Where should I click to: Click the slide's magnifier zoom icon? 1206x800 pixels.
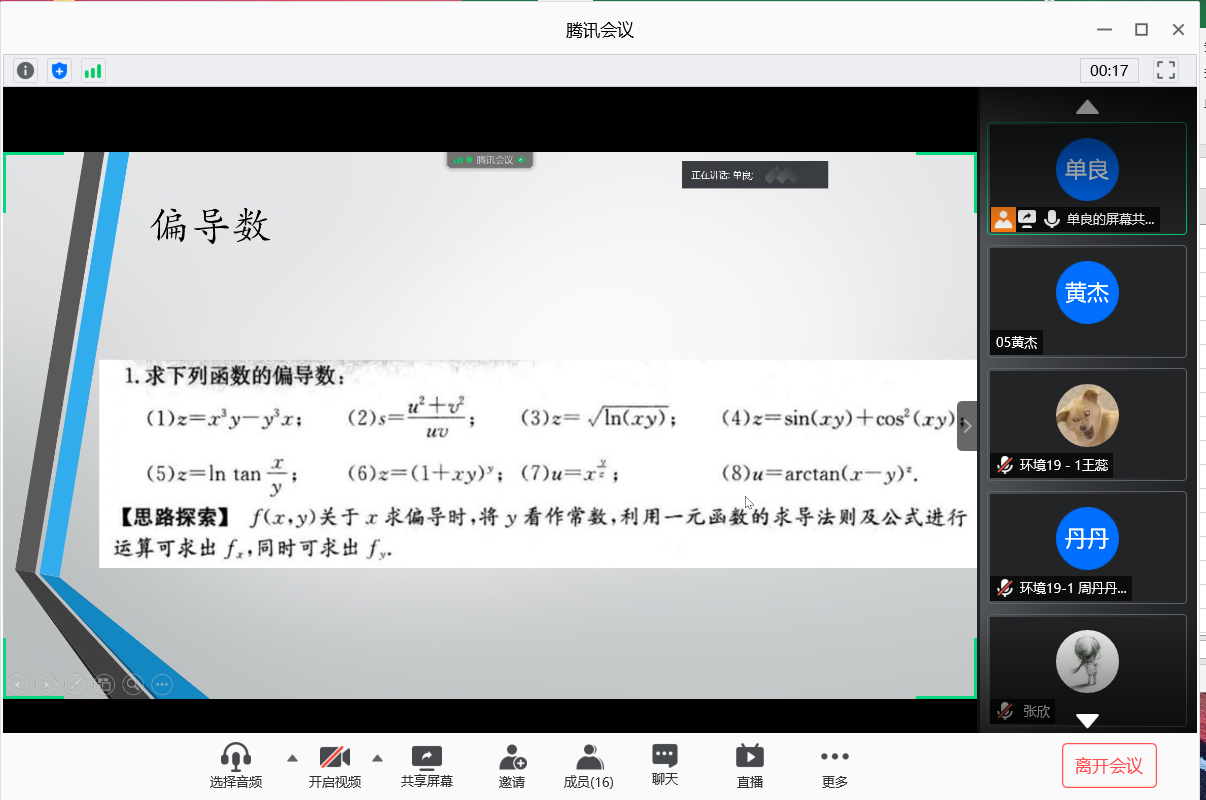[x=132, y=684]
